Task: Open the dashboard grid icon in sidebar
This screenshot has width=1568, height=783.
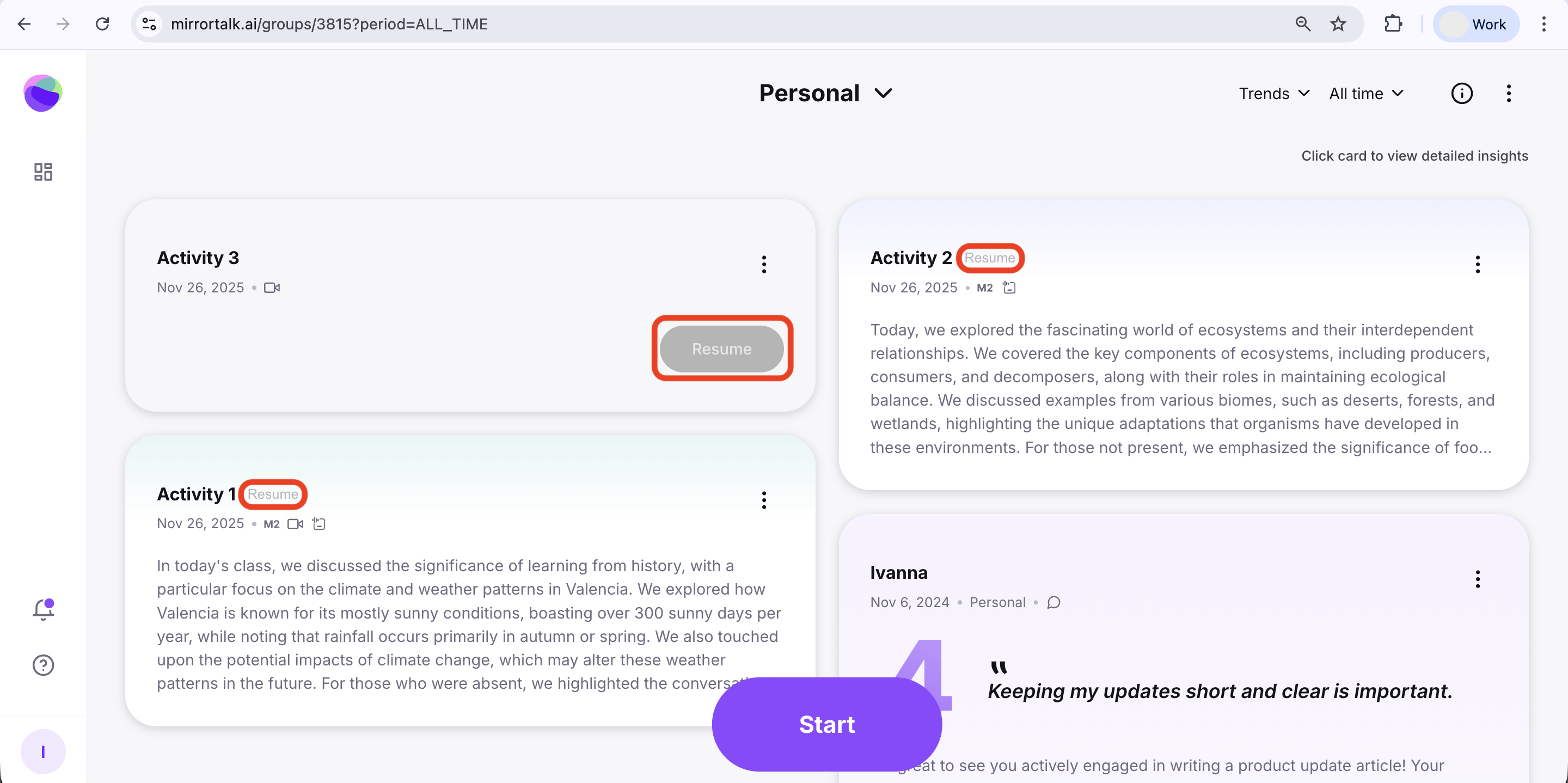Action: coord(42,172)
